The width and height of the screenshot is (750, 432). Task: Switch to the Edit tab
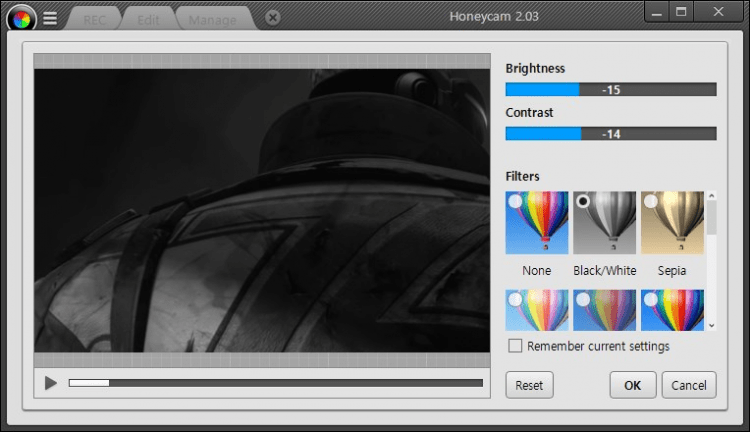(147, 19)
